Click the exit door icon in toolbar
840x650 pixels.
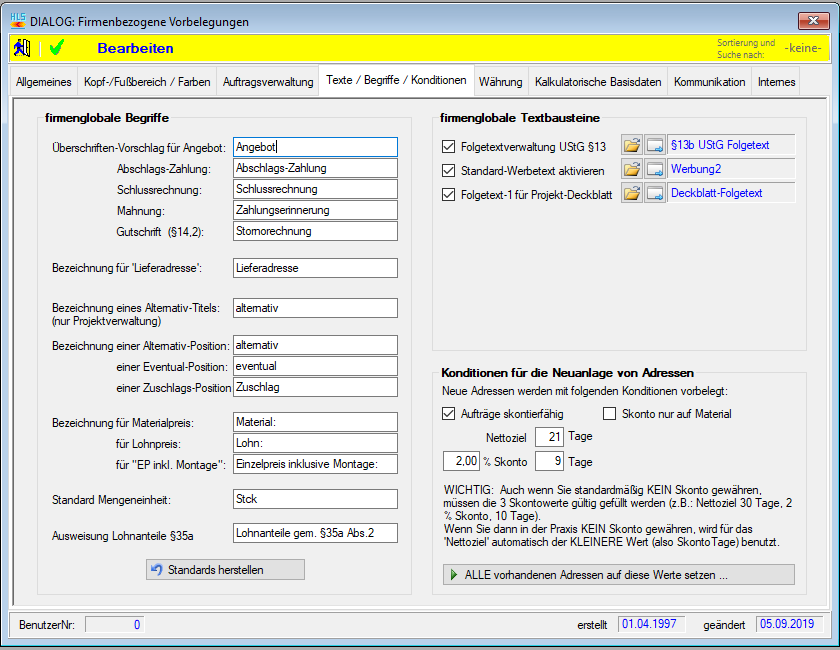tap(22, 48)
